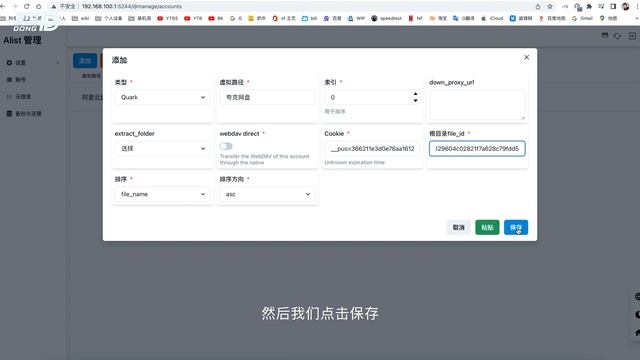This screenshot has height=360, width=640.
Task: Decrease the 索引 value with down arrow
Action: pyautogui.click(x=416, y=100)
